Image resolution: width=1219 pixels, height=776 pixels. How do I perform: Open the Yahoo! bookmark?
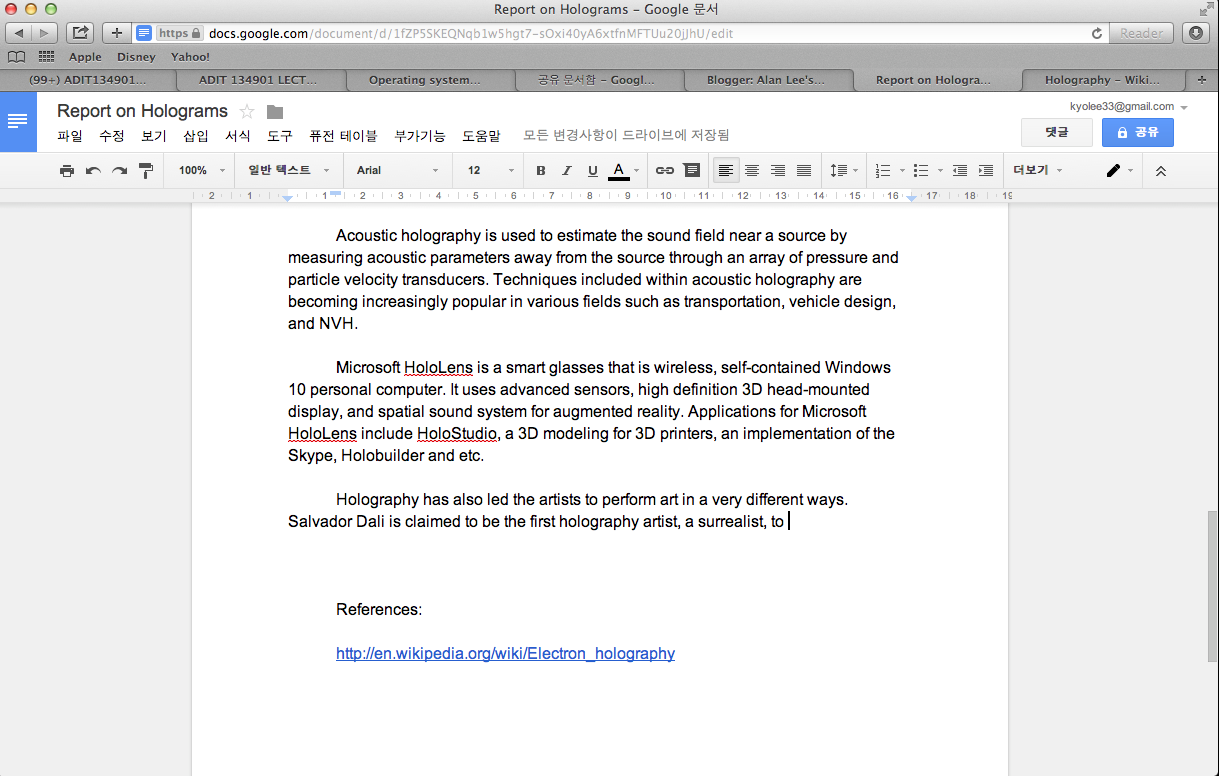[190, 57]
